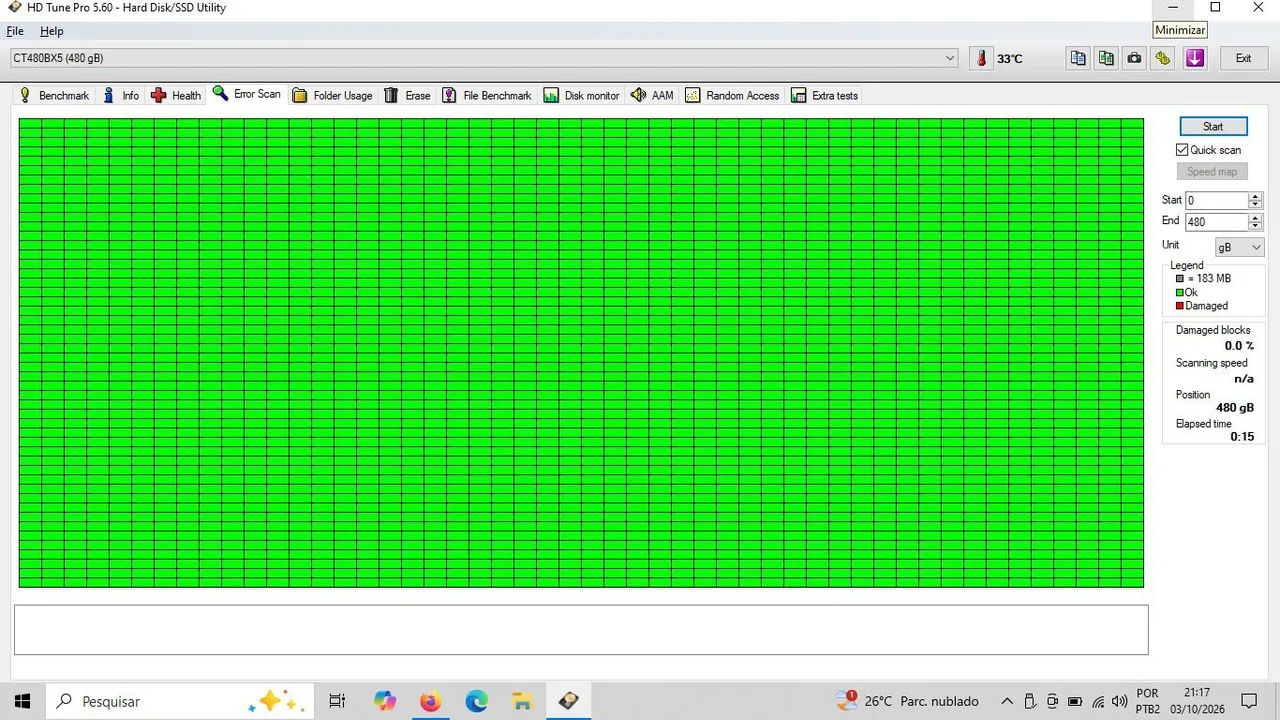
Task: Open the Unit gB dropdown
Action: (x=1239, y=247)
